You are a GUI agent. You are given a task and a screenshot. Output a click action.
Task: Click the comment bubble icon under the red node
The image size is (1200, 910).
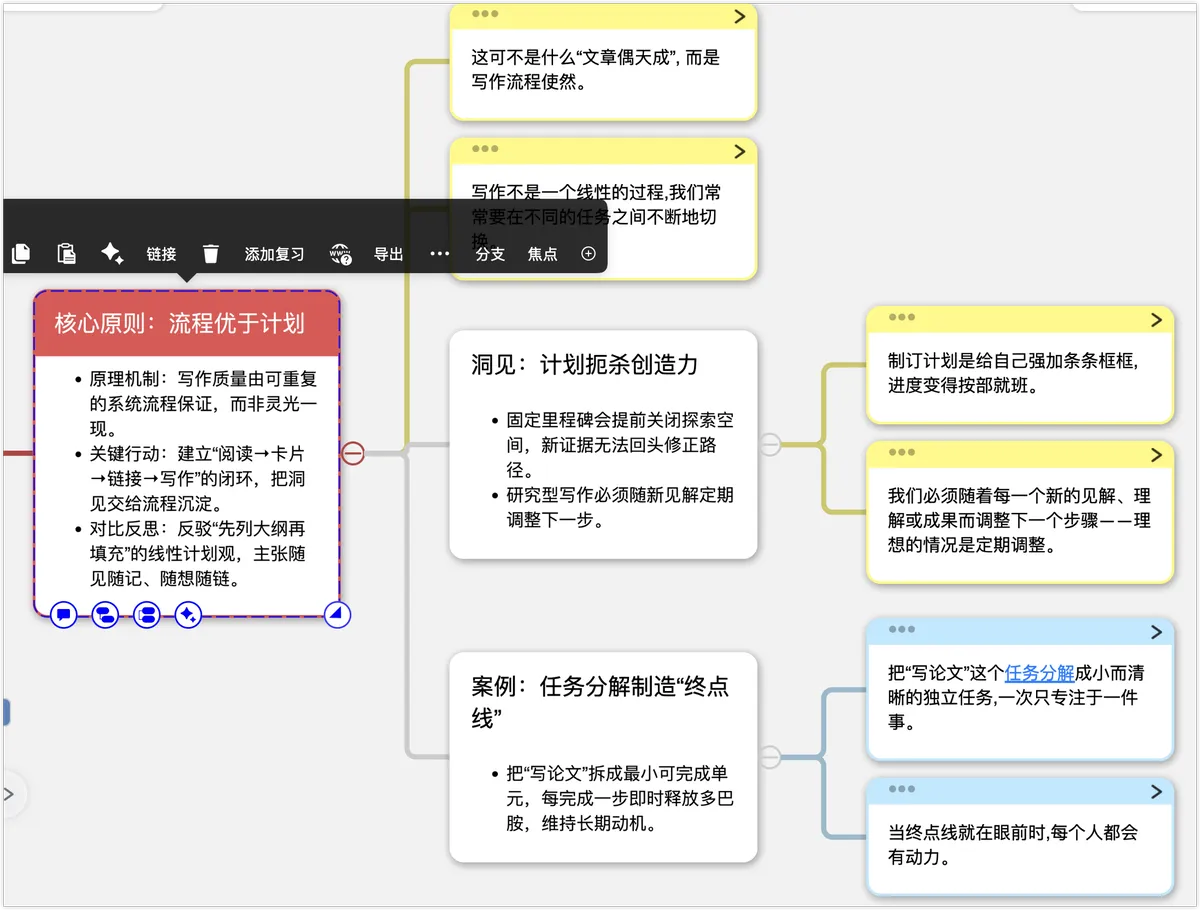coord(63,615)
